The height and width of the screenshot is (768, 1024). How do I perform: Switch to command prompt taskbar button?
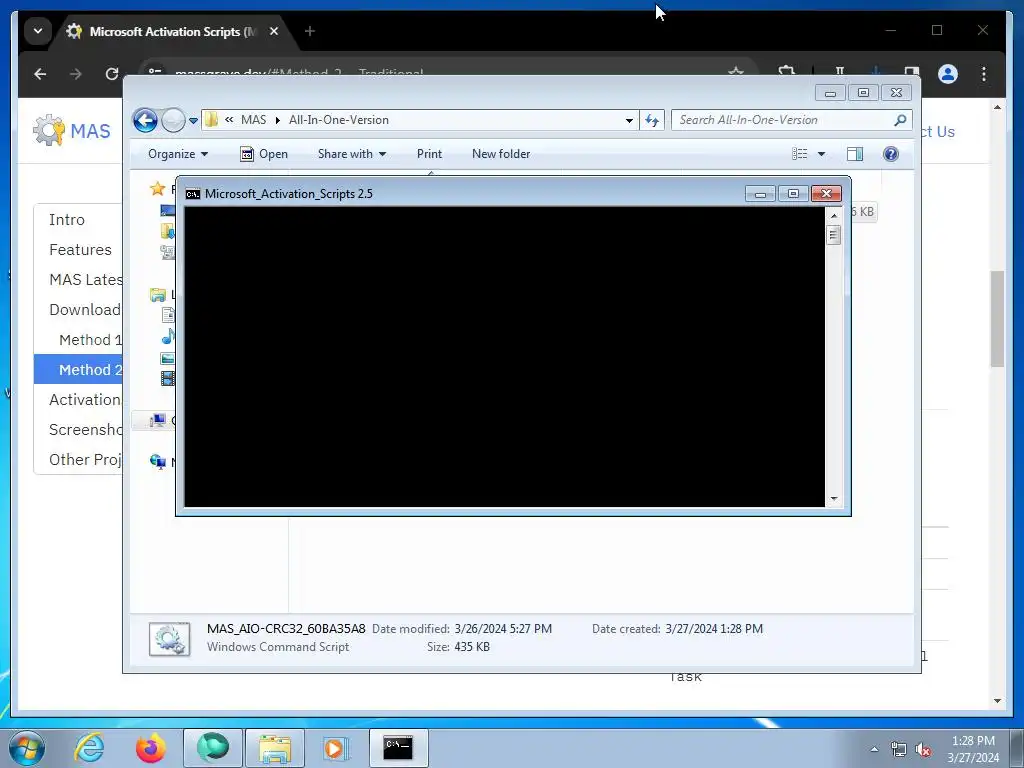click(x=398, y=748)
